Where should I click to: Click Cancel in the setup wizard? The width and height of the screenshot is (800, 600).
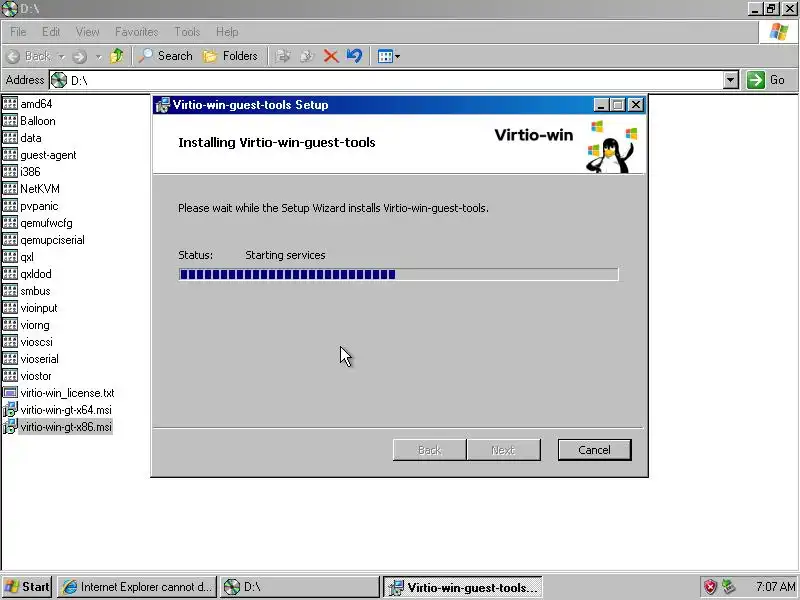point(594,450)
